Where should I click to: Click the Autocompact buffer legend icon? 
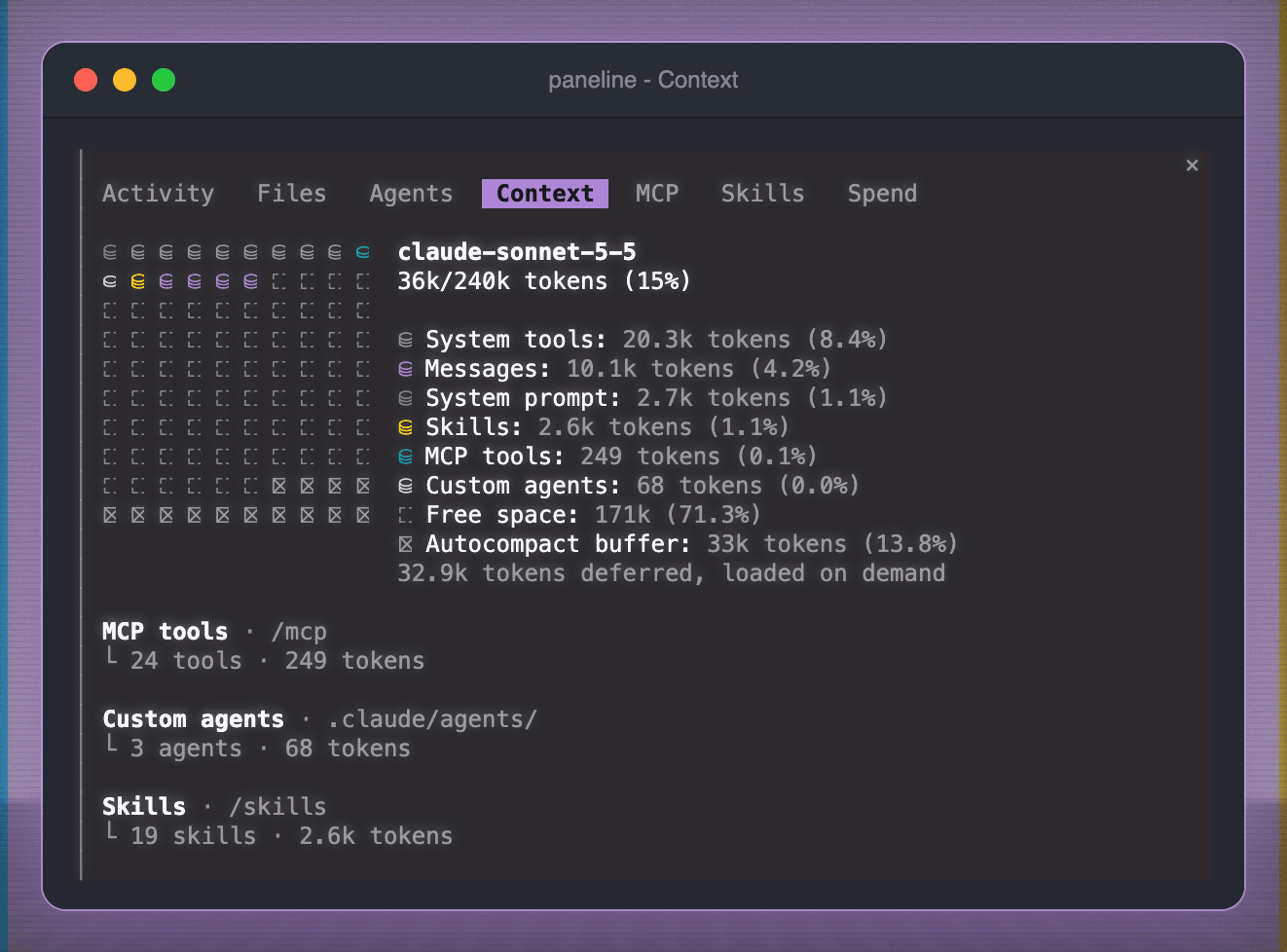click(406, 544)
